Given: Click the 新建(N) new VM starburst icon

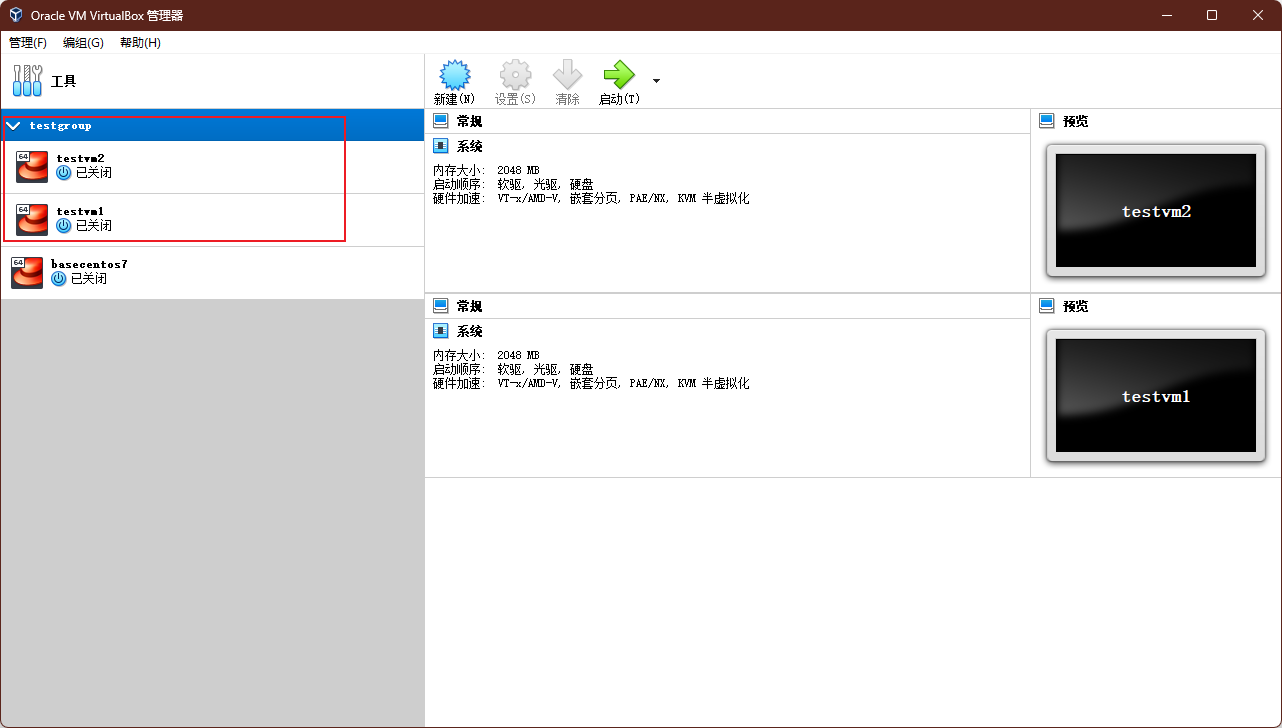Looking at the screenshot, I should (x=455, y=75).
